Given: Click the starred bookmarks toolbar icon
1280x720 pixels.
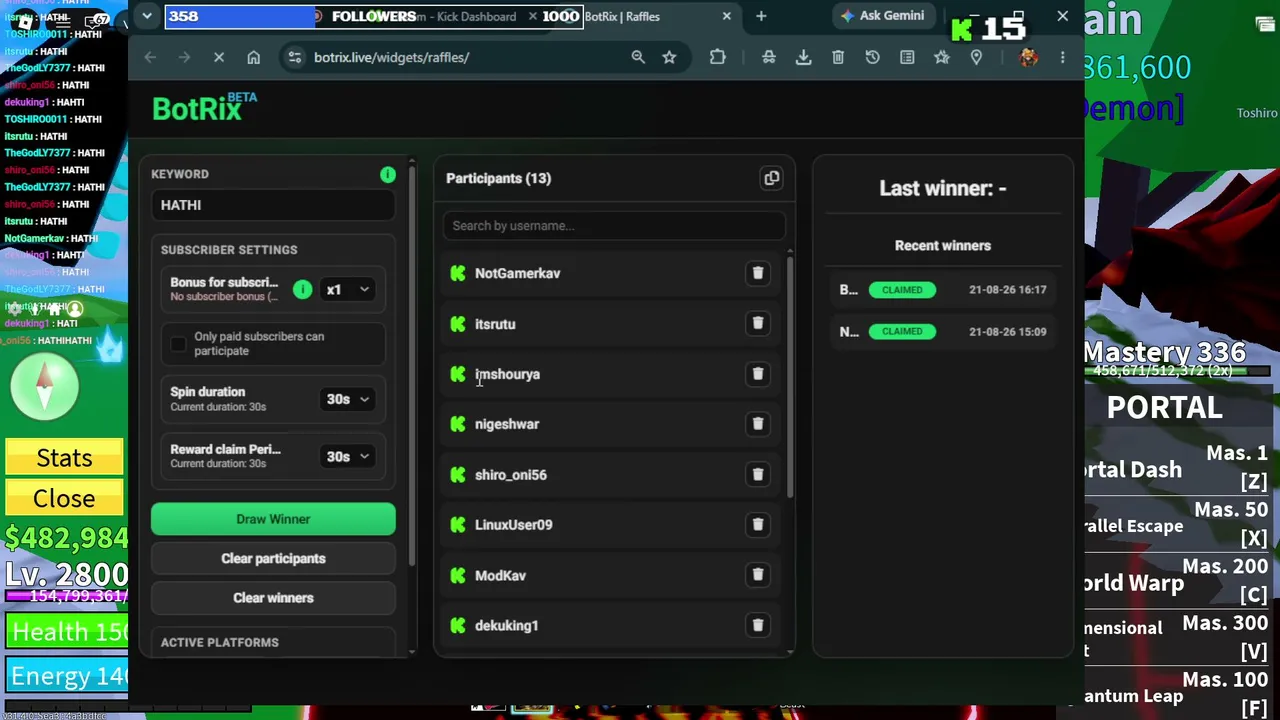Looking at the screenshot, I should point(942,57).
